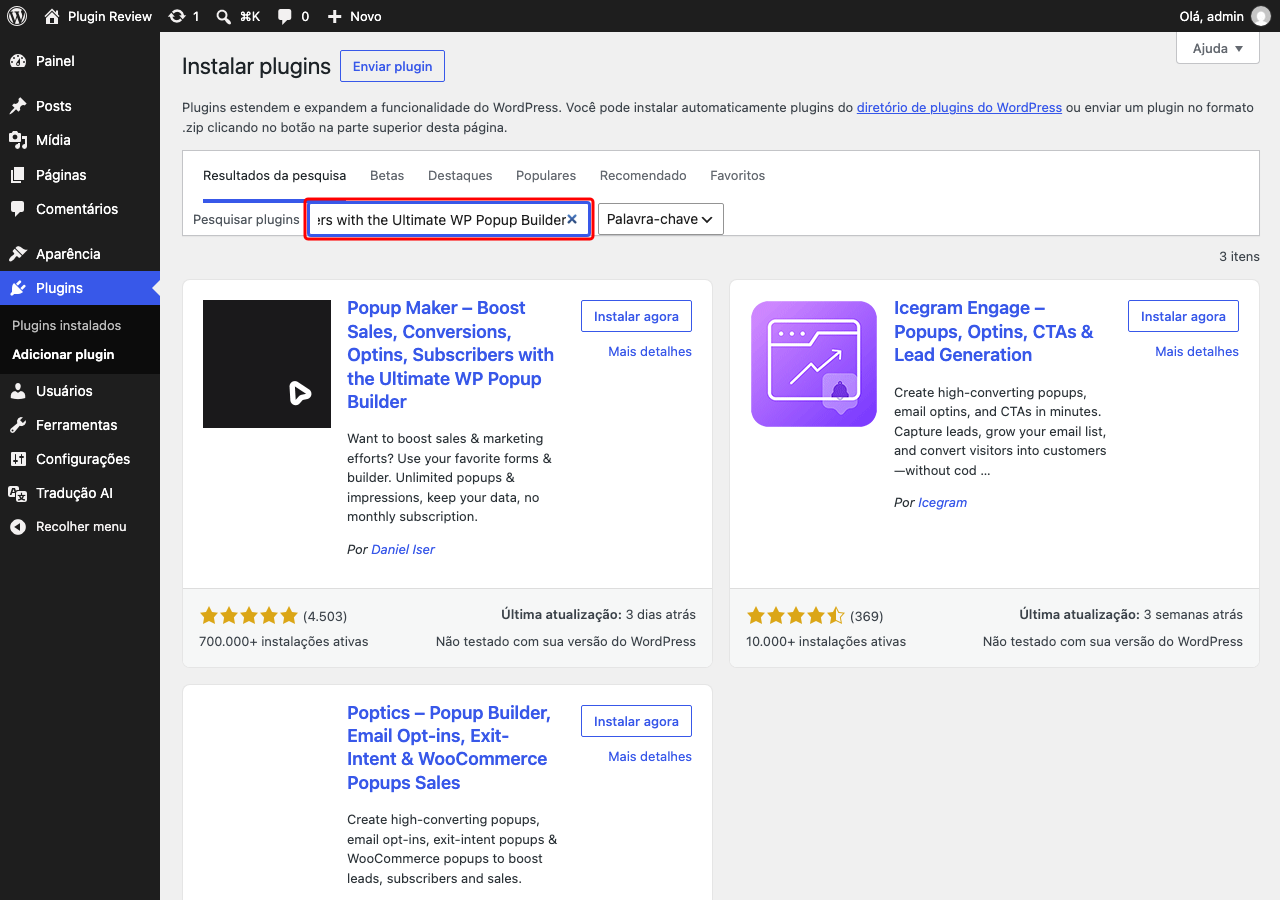Click the Popup Maker plugin thumbnail
The width and height of the screenshot is (1280, 900).
[x=267, y=364]
